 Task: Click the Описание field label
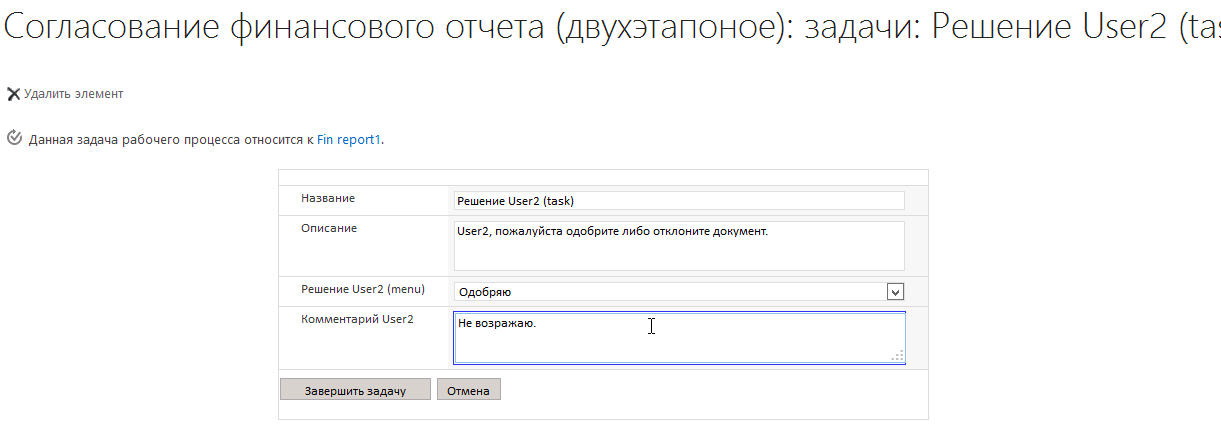(x=329, y=228)
